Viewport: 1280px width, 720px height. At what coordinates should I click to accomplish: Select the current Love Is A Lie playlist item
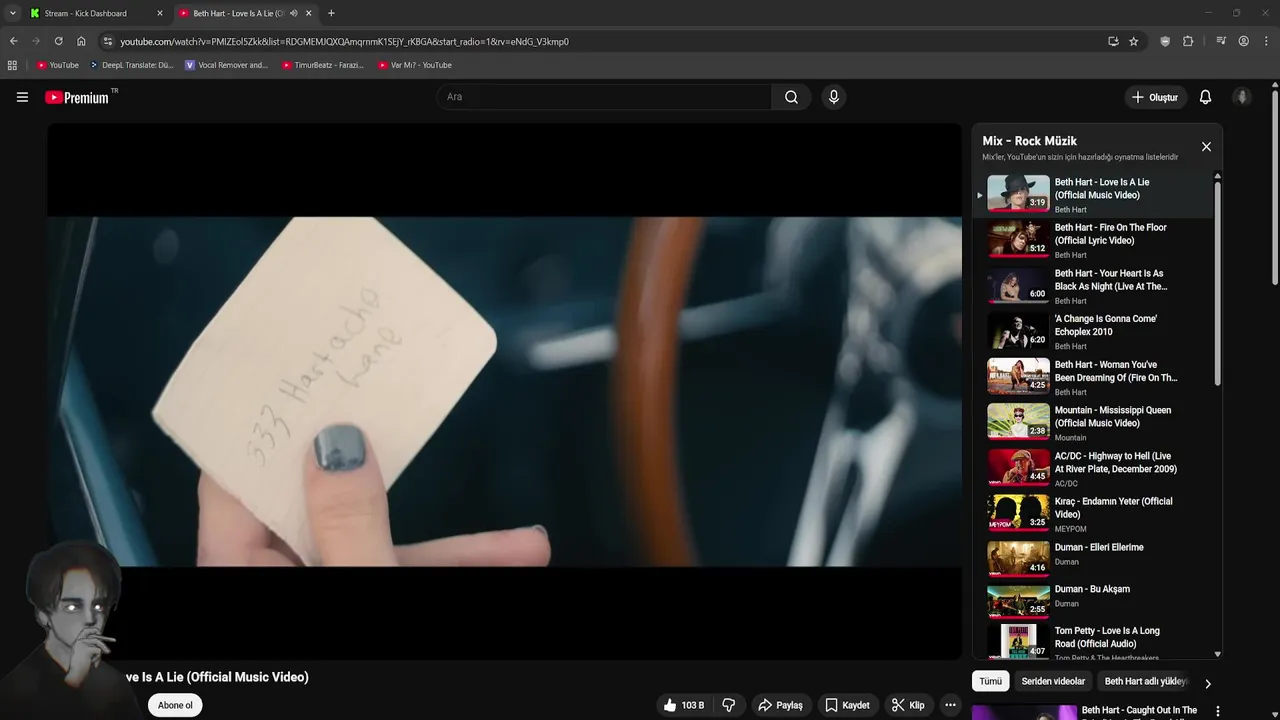(x=1095, y=195)
